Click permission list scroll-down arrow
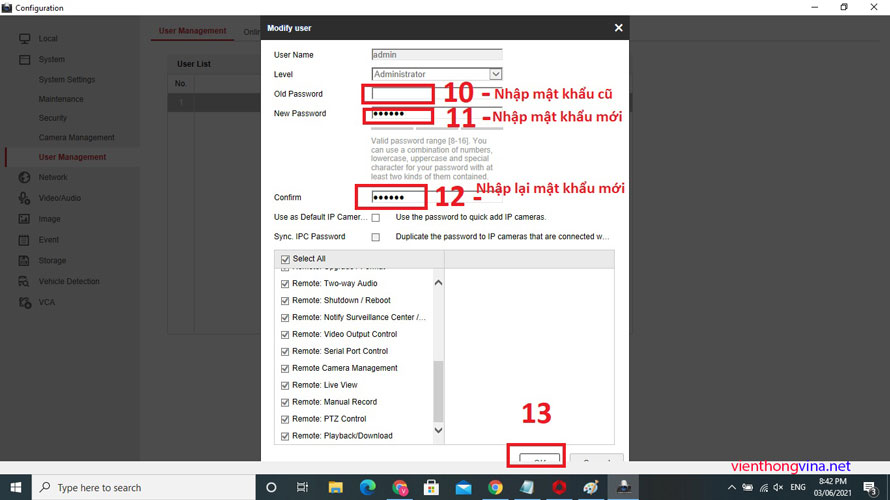 (438, 430)
